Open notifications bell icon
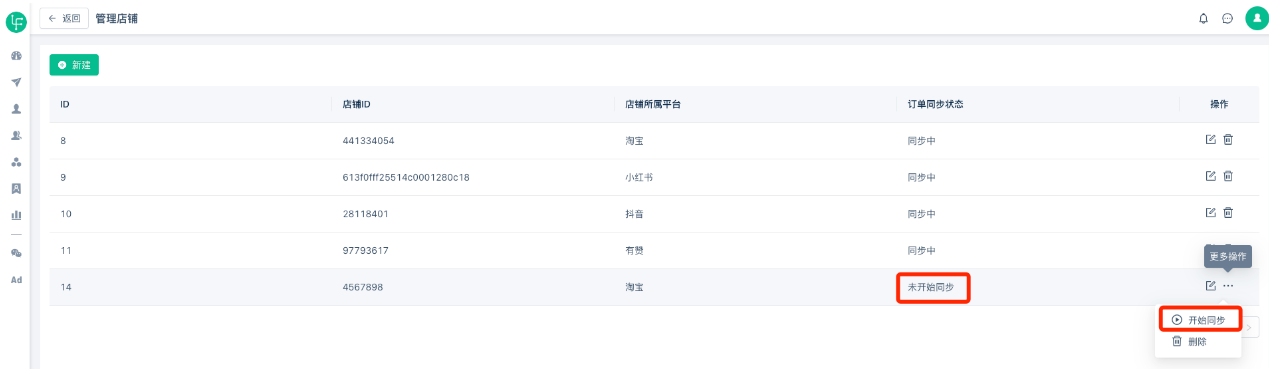 [x=1203, y=19]
